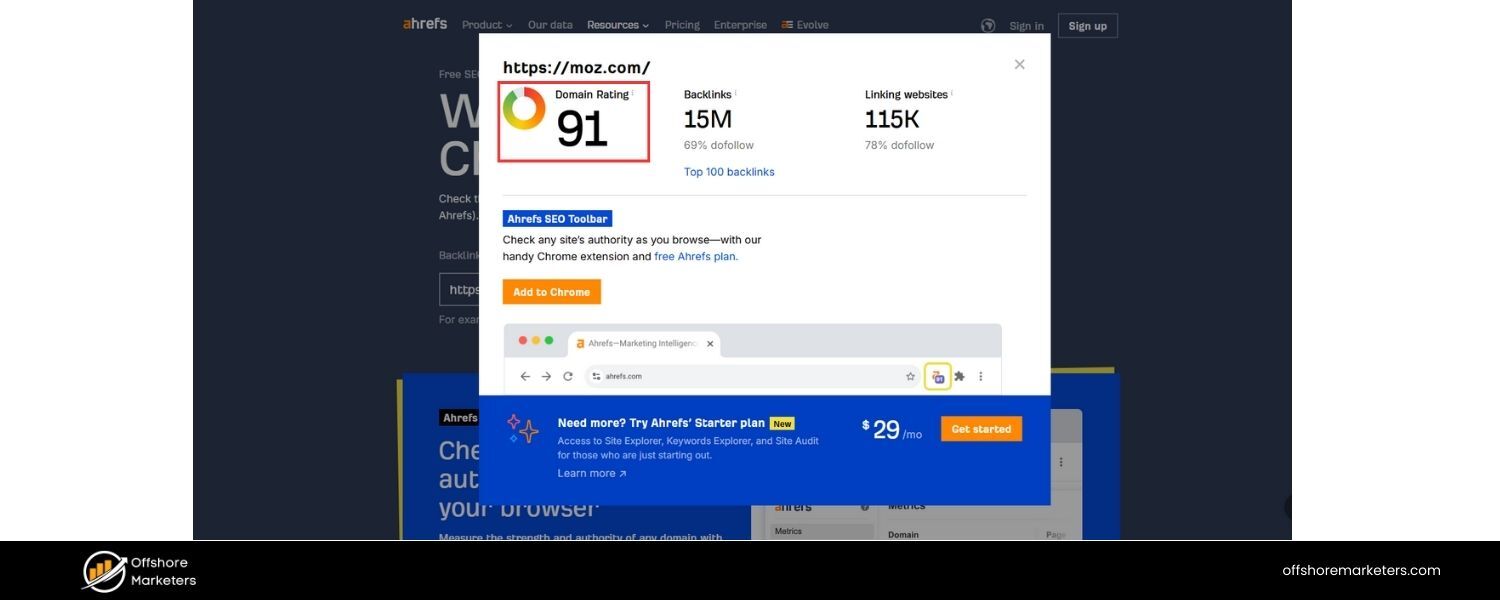
Task: Click the Sign up button
Action: click(1087, 26)
